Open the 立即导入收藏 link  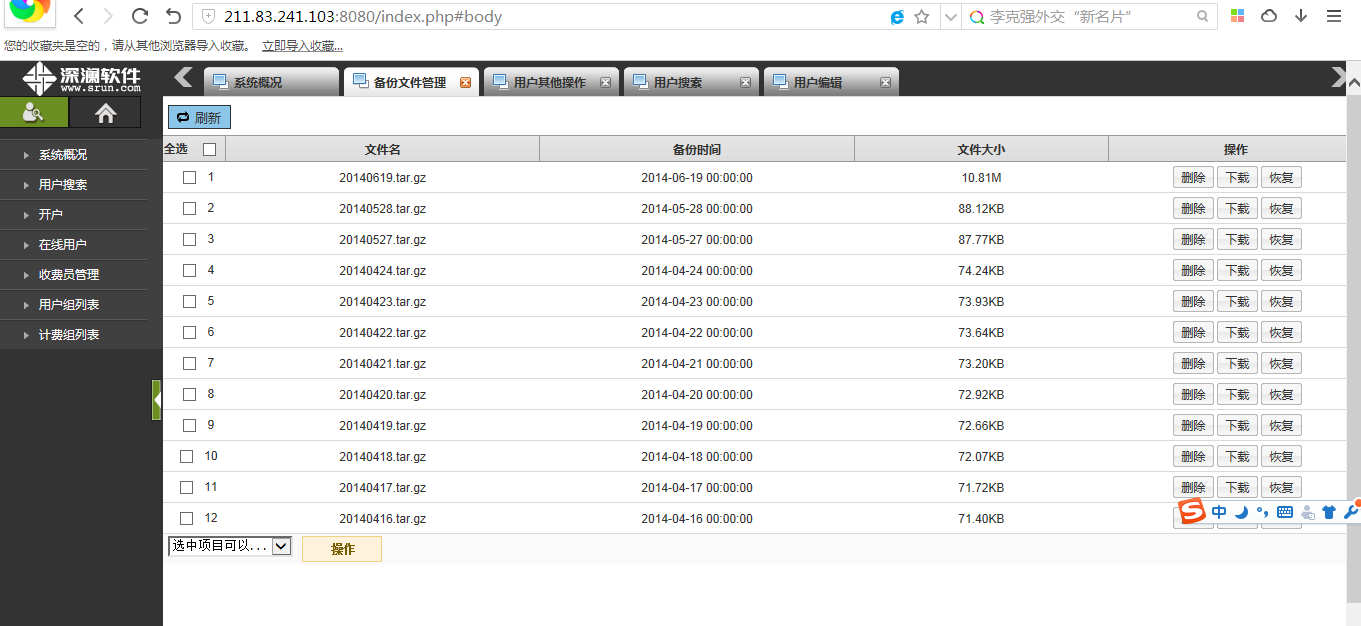pyautogui.click(x=302, y=46)
